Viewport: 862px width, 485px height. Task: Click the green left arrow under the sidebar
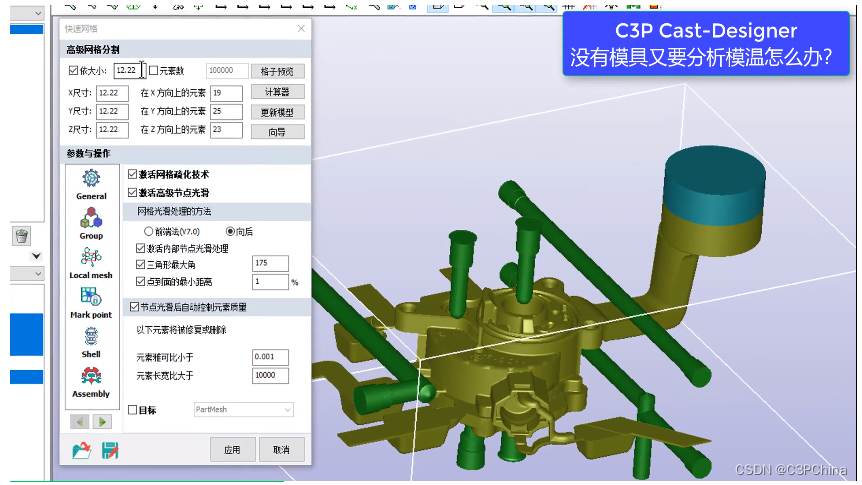pos(80,422)
